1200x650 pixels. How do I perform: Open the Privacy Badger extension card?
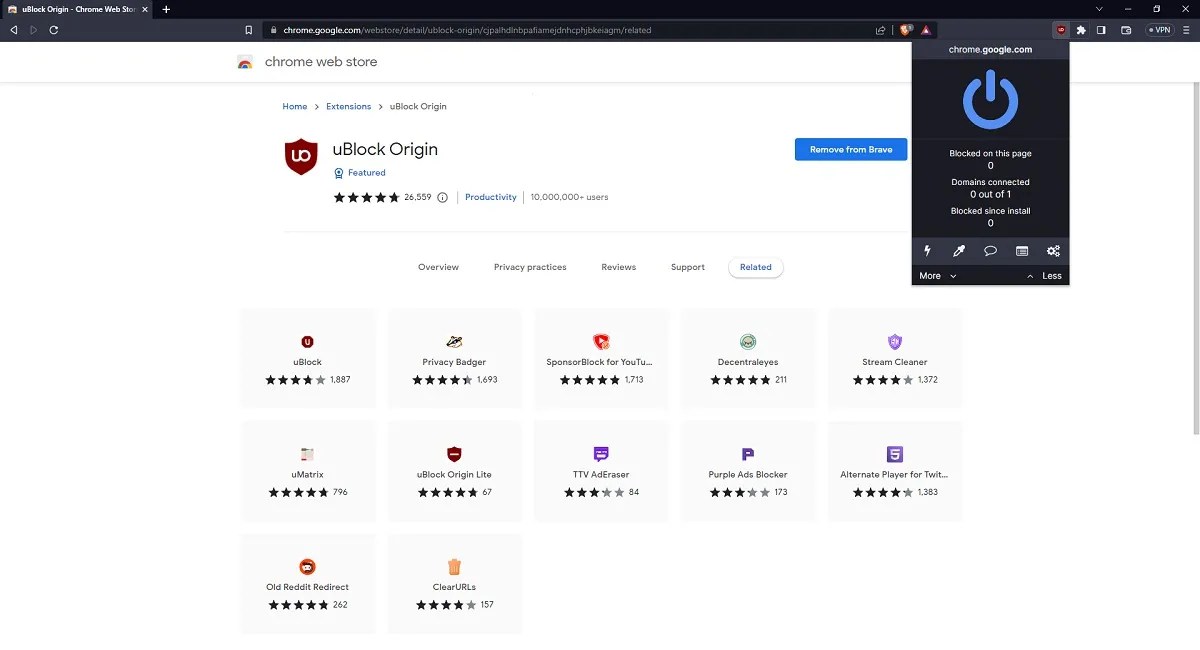tap(454, 357)
